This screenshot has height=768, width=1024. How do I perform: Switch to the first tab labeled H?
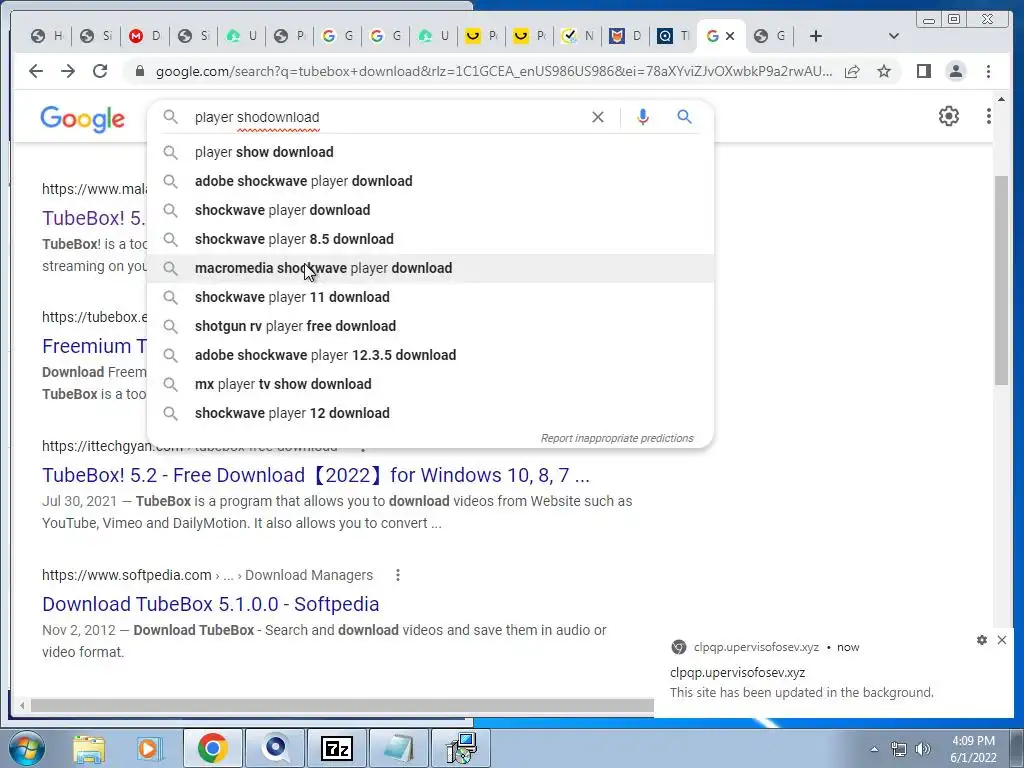tap(47, 37)
